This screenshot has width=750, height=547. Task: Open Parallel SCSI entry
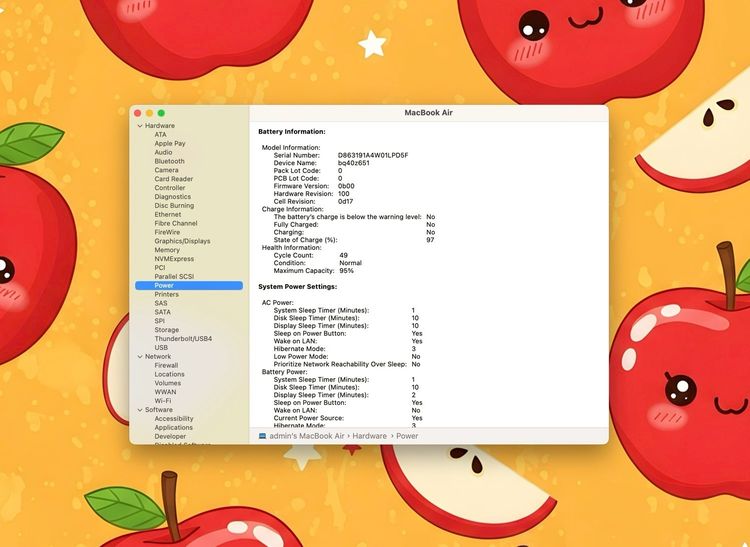click(x=174, y=276)
